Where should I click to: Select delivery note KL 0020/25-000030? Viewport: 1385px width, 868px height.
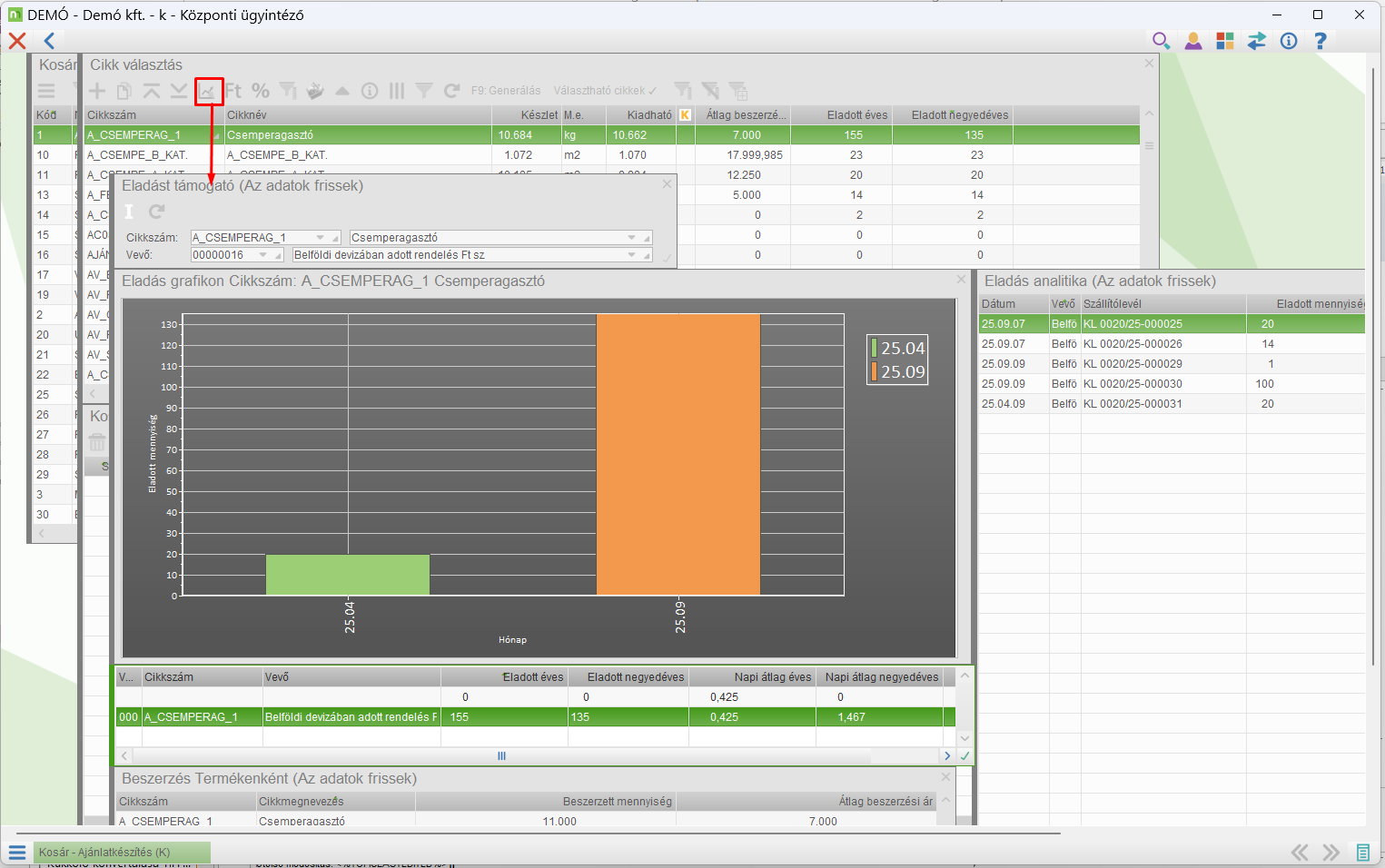pyautogui.click(x=1172, y=384)
